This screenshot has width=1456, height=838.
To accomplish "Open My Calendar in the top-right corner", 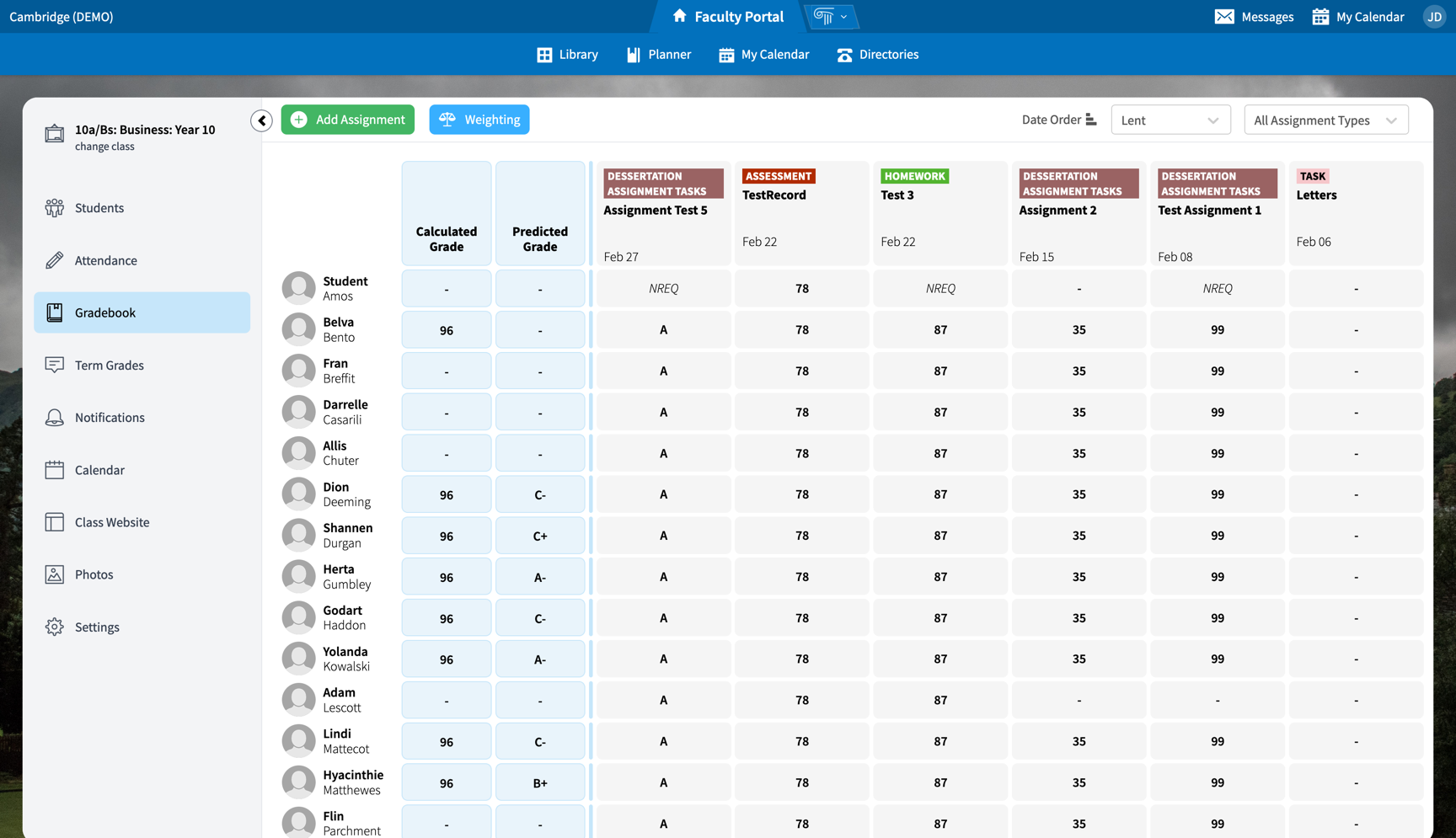I will (x=1357, y=16).
